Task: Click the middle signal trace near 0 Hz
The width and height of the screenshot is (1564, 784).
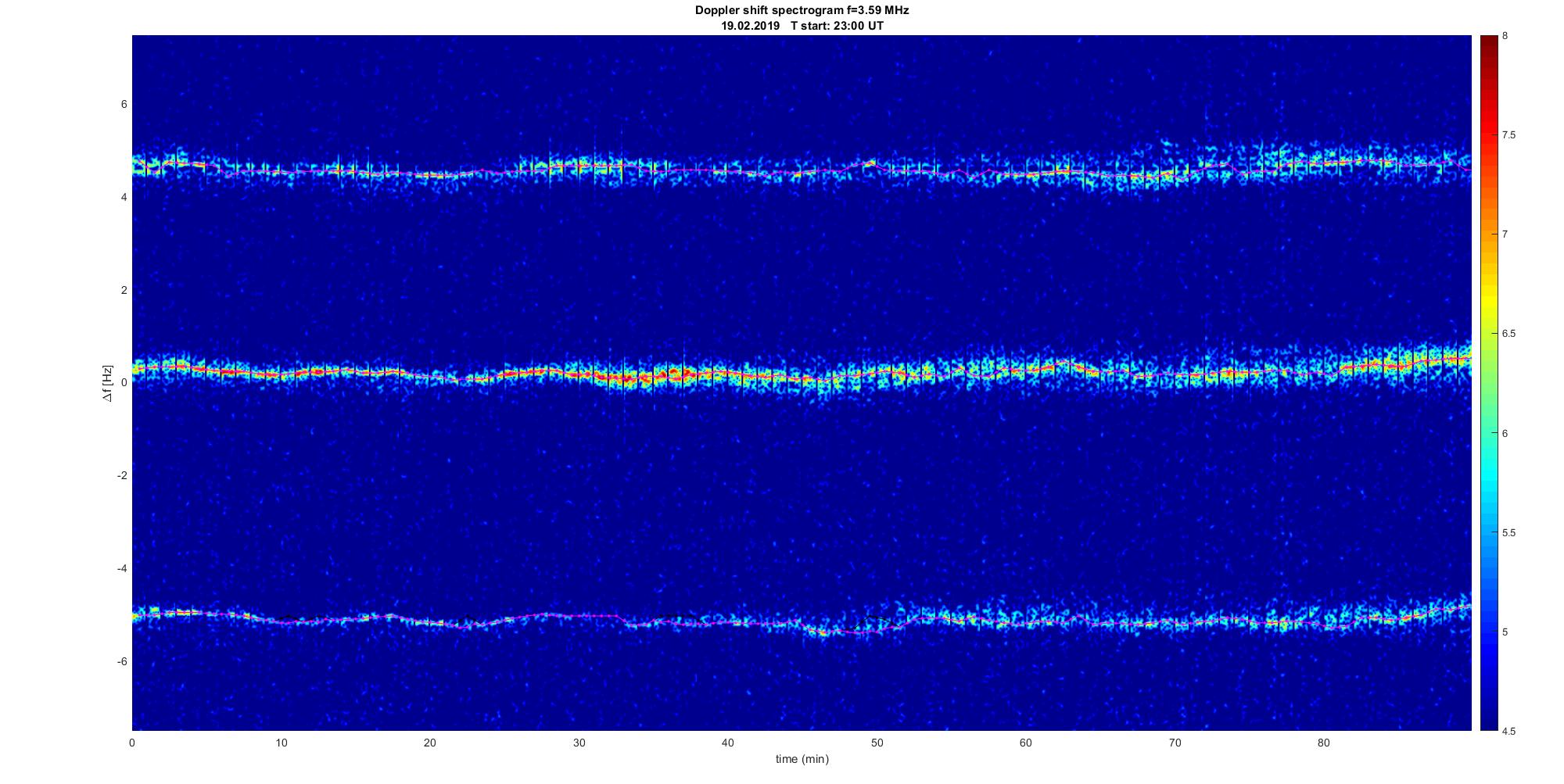Action: click(x=802, y=374)
